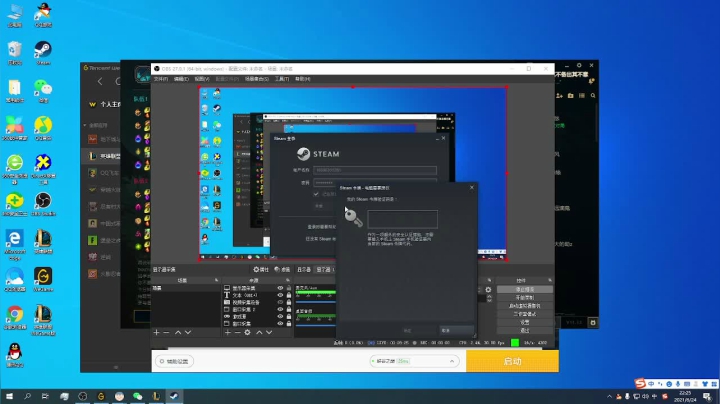Viewport: 720px width, 404px height.
Task: Toggle lock on the window capture 2 source
Action: click(289, 309)
